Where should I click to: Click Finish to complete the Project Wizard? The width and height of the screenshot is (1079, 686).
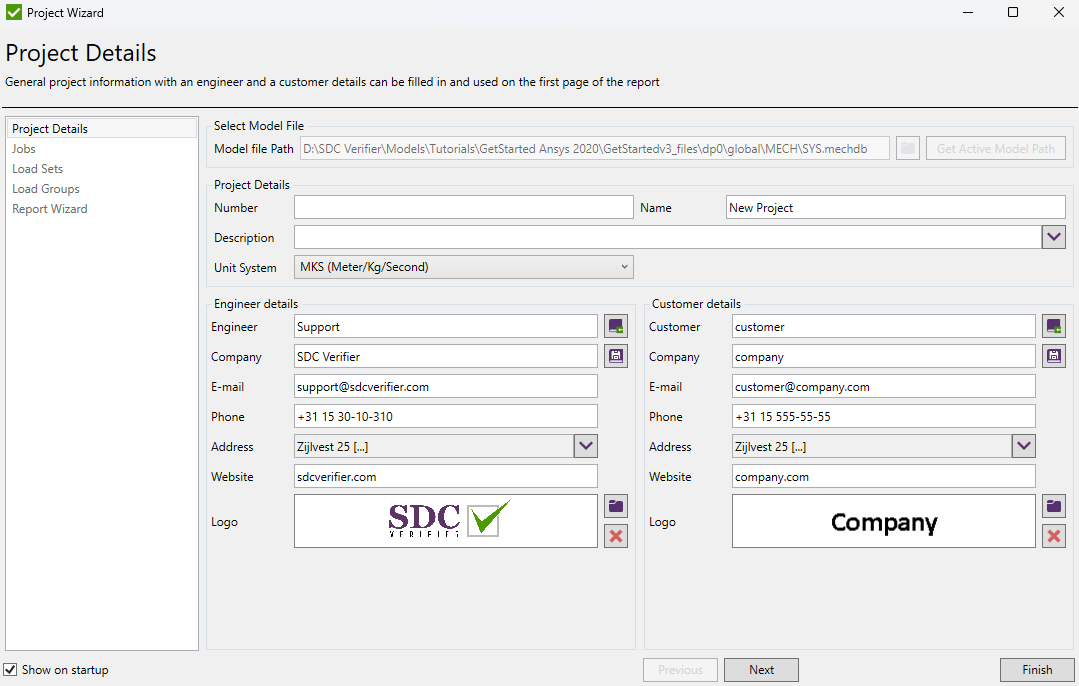point(1037,669)
